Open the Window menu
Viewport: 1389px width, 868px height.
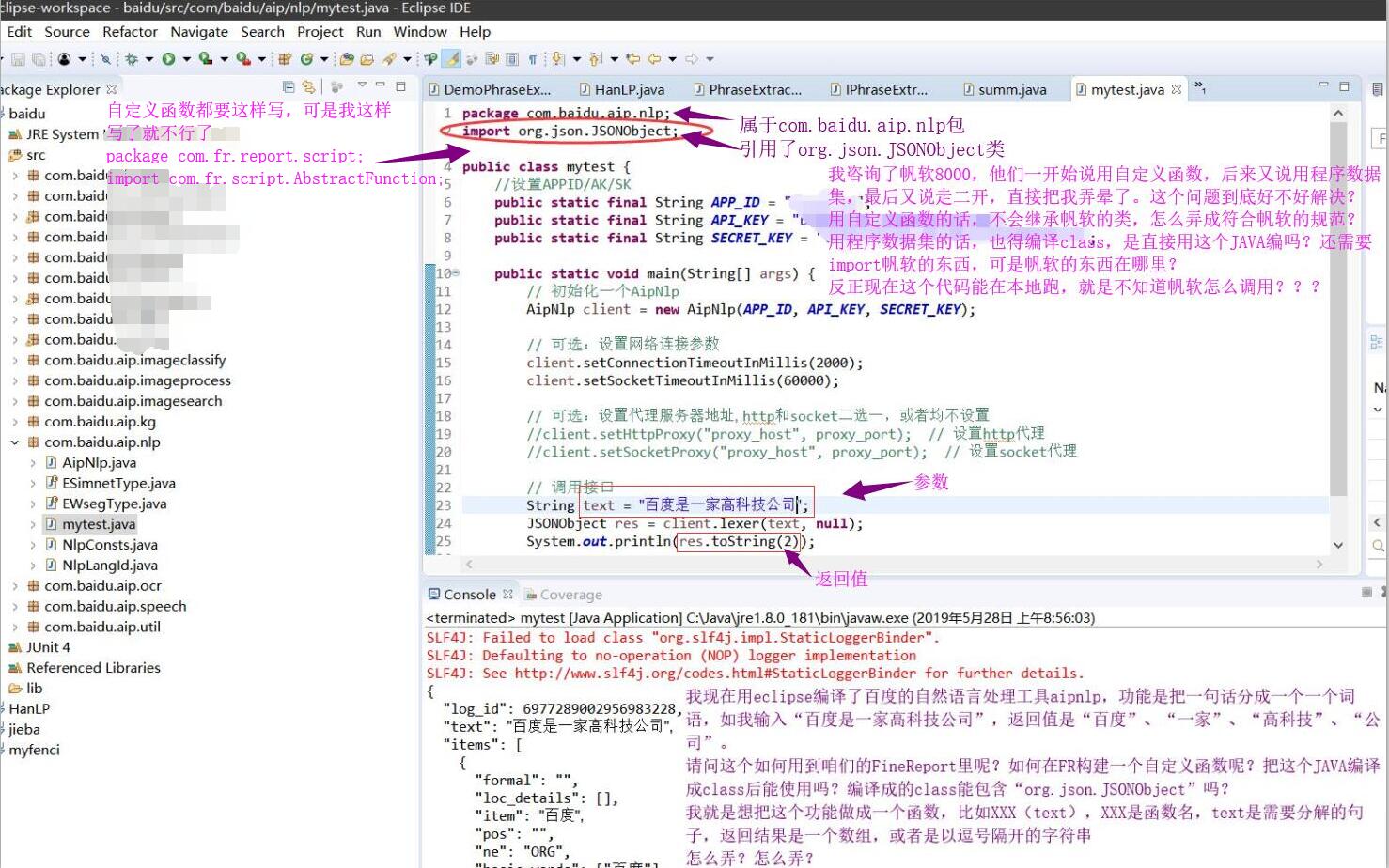(420, 31)
